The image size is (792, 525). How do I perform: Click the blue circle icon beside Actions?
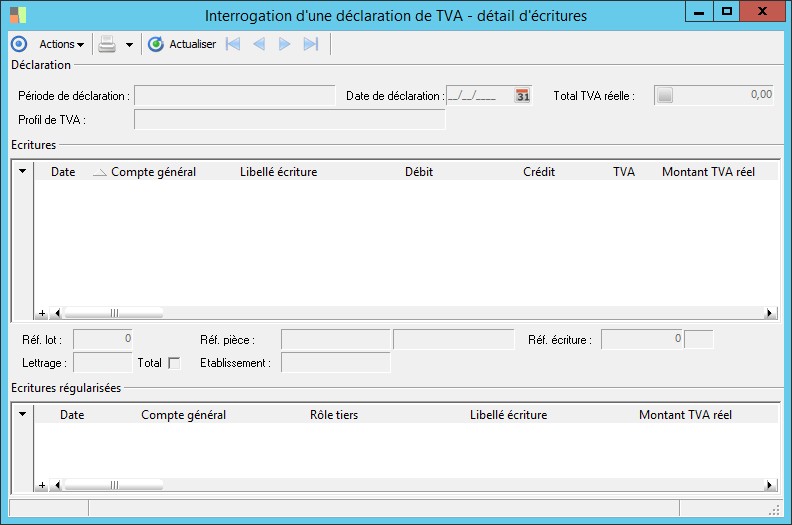(19, 44)
